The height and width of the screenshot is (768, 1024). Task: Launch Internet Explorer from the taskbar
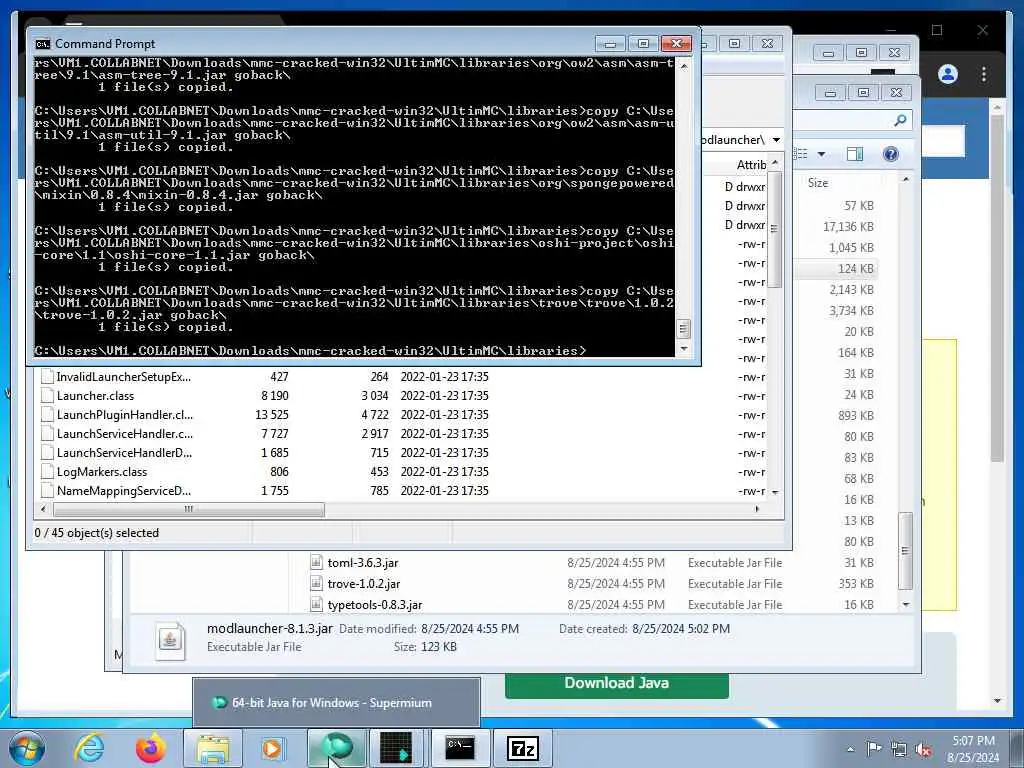coord(89,748)
